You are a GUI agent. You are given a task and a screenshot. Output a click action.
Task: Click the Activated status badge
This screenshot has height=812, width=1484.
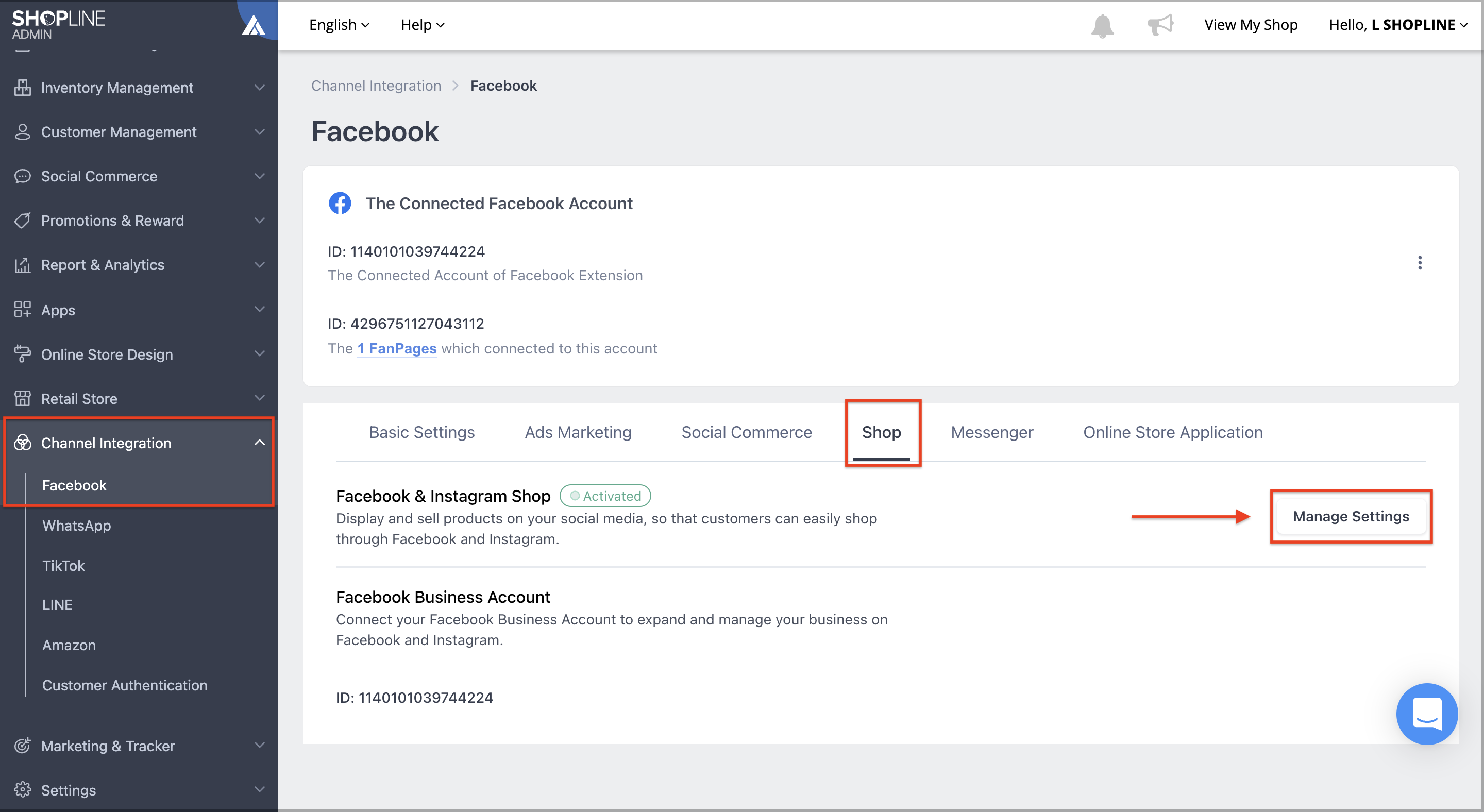(x=605, y=496)
